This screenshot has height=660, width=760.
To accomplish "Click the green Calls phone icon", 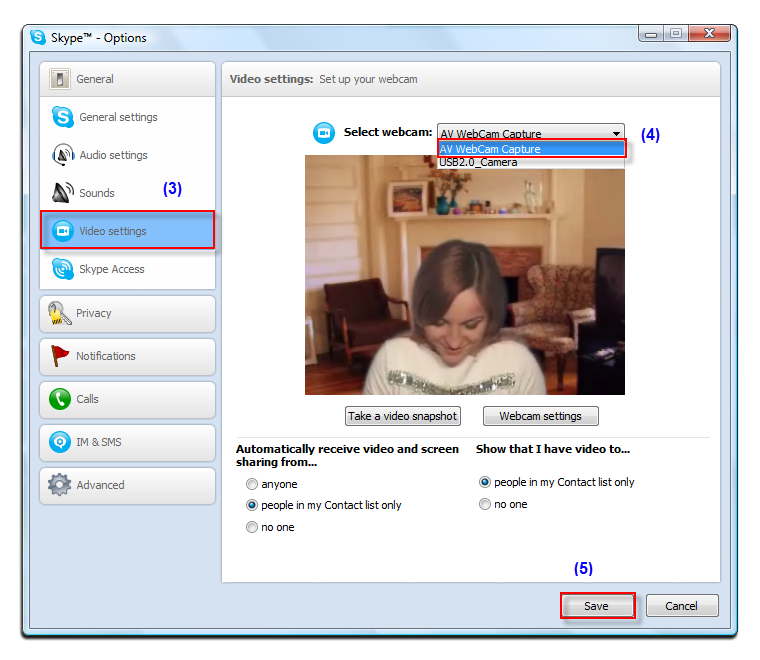I will [60, 399].
